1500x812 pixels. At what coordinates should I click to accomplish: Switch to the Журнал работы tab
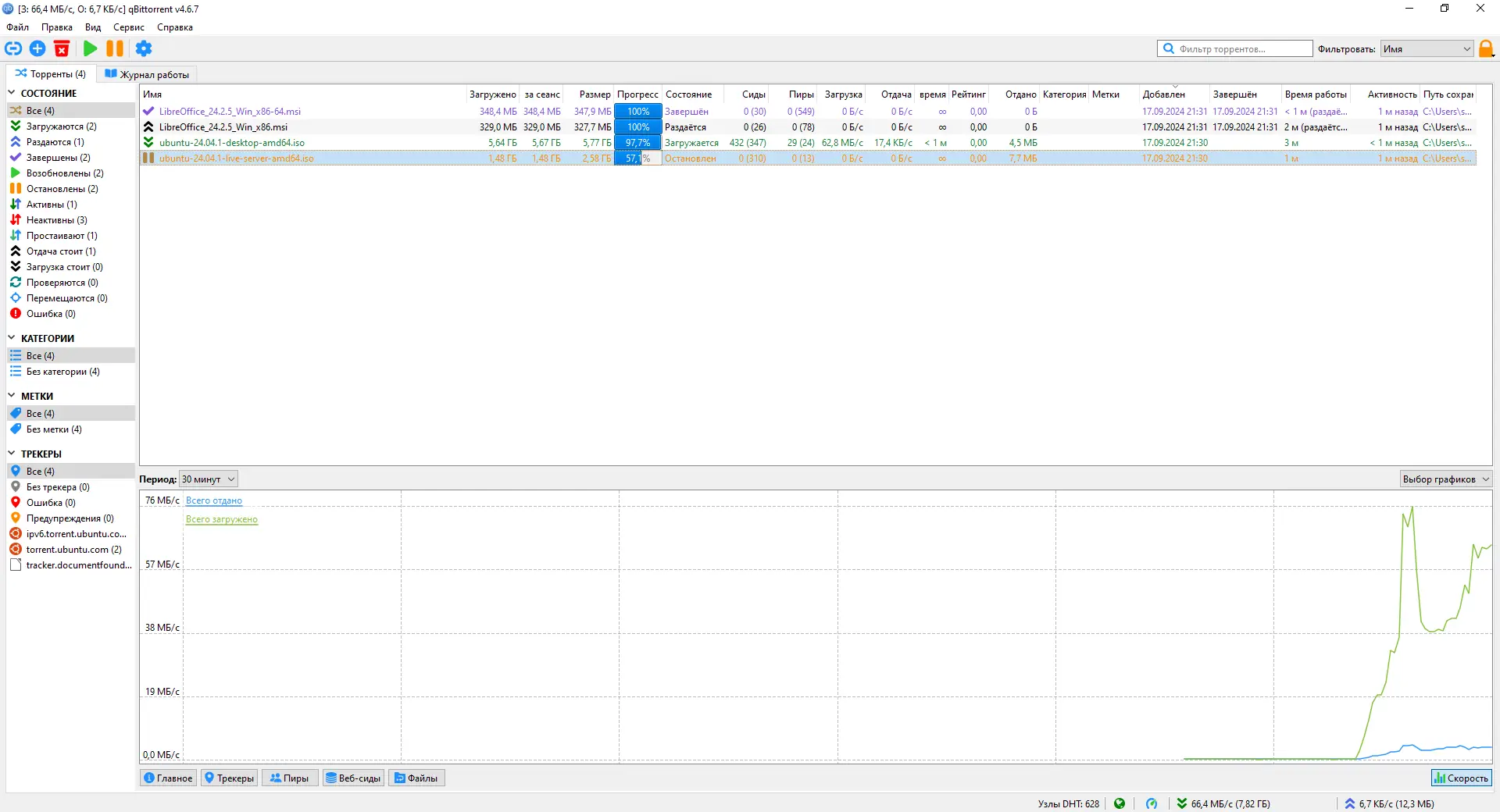coord(147,74)
